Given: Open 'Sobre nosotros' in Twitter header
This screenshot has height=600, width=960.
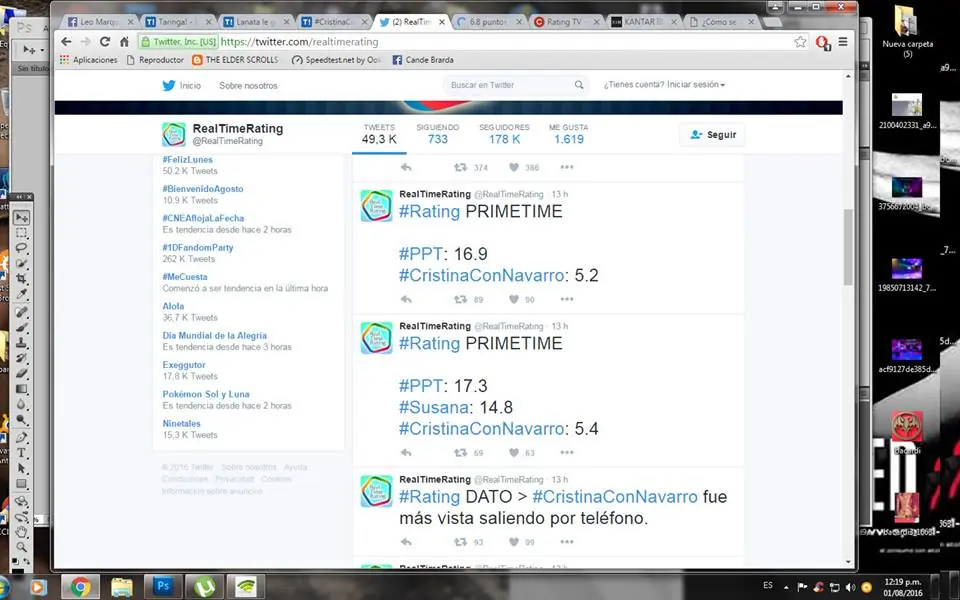Looking at the screenshot, I should tap(248, 86).
